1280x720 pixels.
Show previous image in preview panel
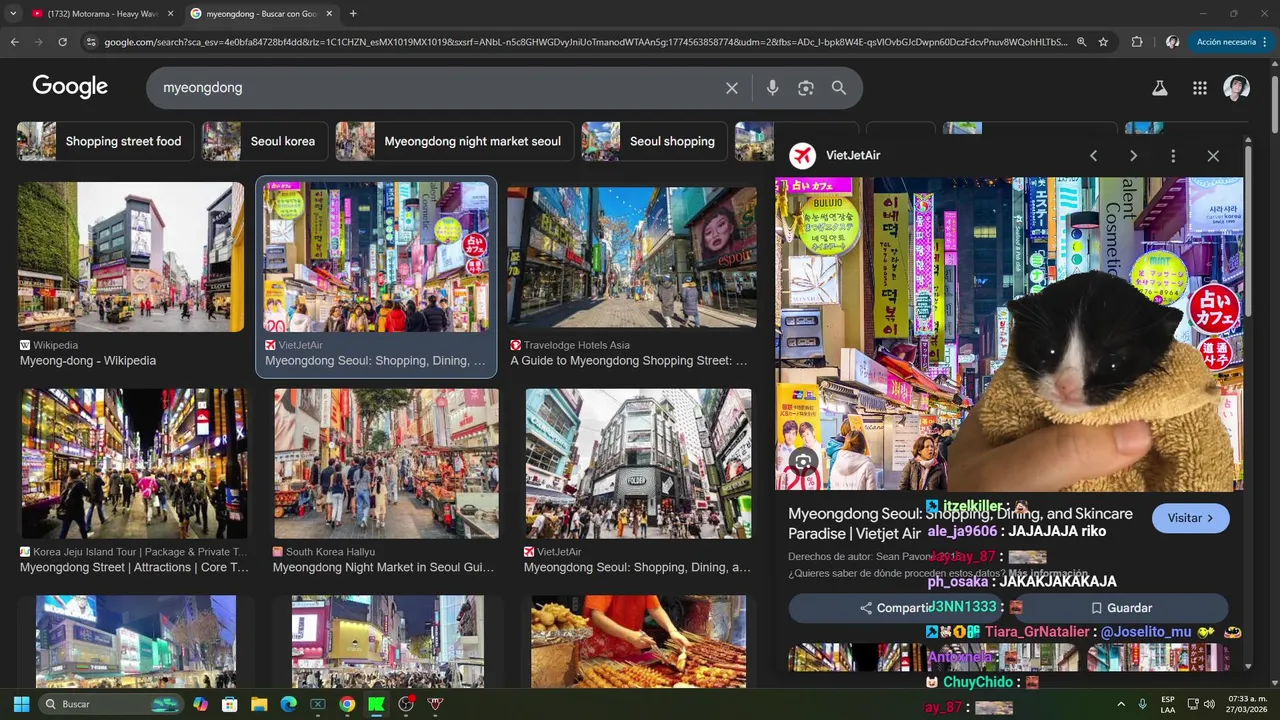click(x=1093, y=156)
